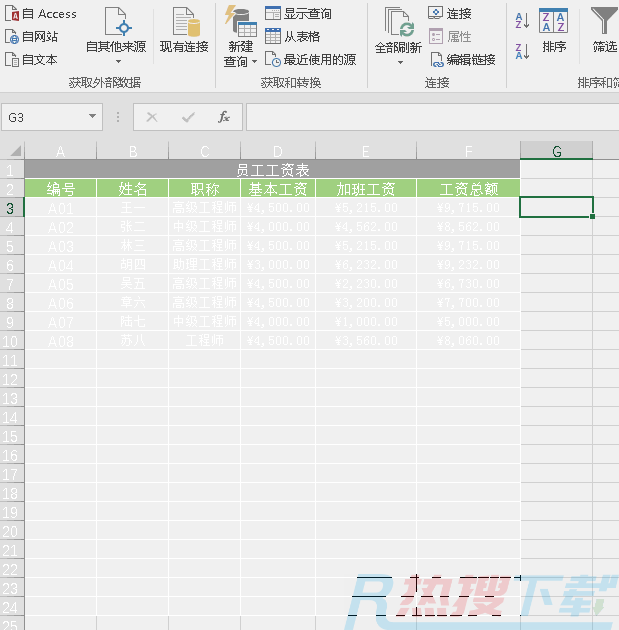The width and height of the screenshot is (619, 630).
Task: Open the 排序 sort dialog
Action: coord(554,31)
